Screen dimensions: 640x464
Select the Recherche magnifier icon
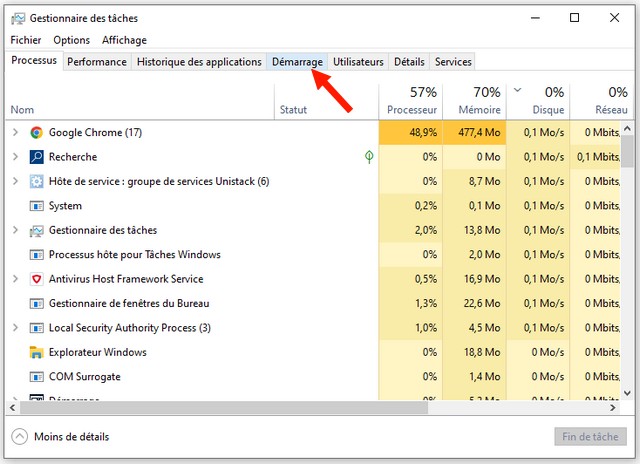click(37, 157)
